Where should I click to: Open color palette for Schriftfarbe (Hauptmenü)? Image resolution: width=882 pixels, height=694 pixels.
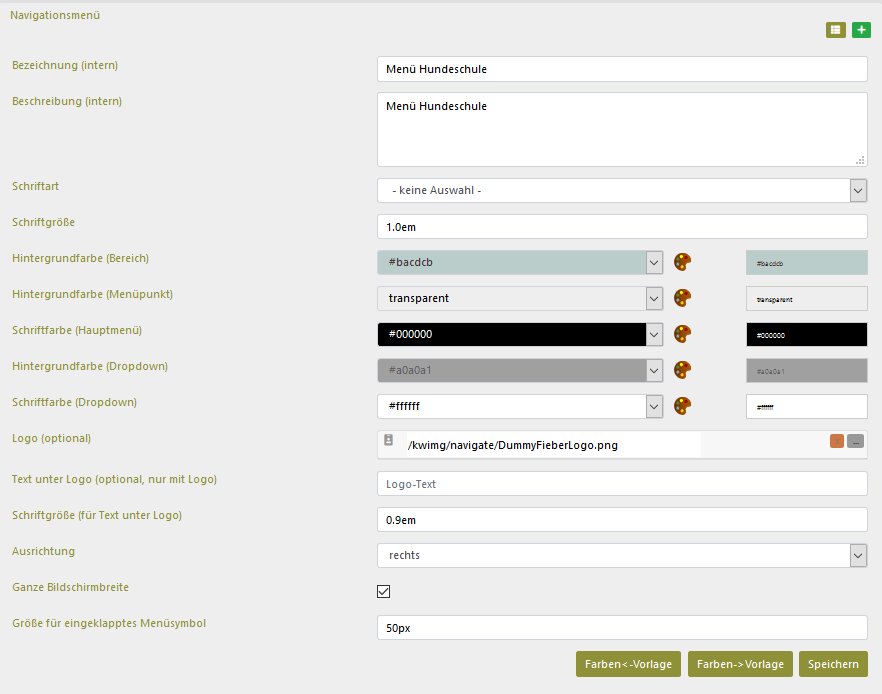click(683, 334)
